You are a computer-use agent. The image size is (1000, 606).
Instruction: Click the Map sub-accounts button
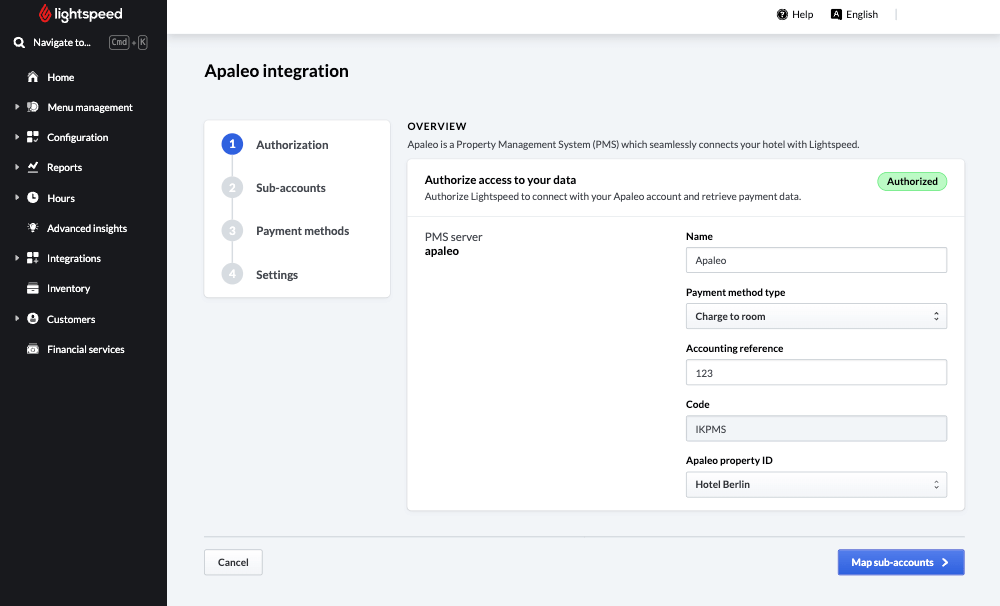901,562
